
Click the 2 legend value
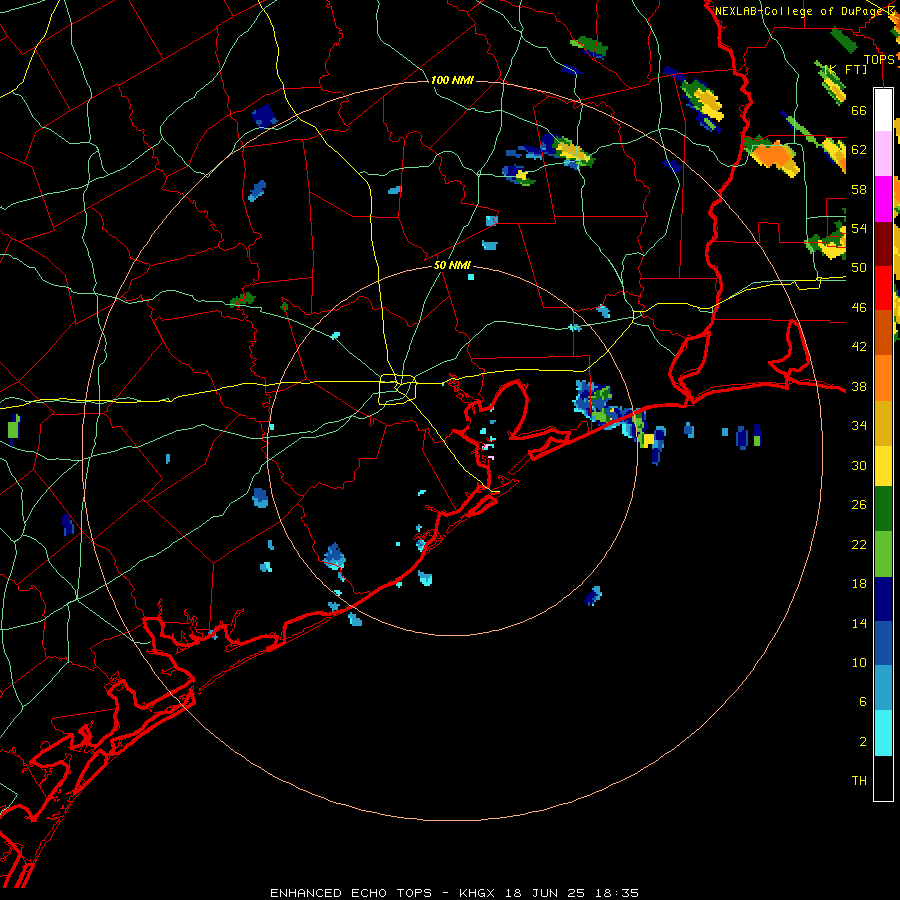(x=862, y=742)
